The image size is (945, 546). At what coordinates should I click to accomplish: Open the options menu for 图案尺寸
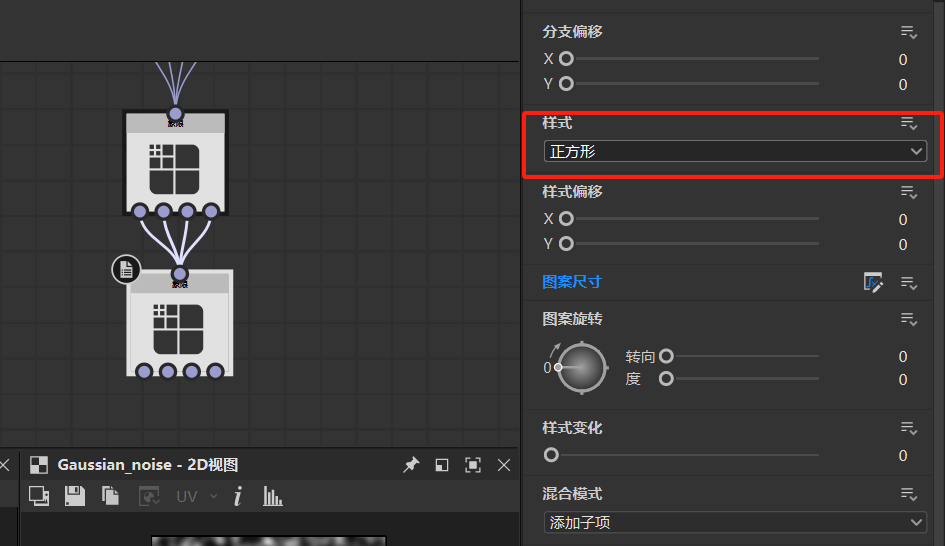coord(909,283)
